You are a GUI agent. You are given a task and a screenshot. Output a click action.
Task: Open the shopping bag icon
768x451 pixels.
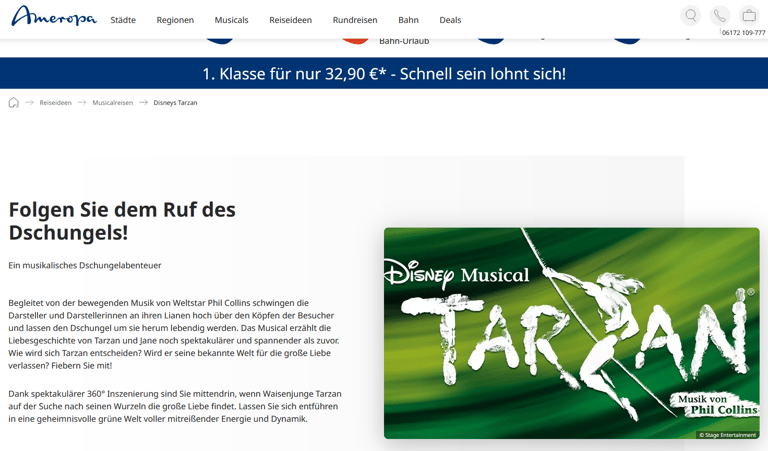click(749, 16)
